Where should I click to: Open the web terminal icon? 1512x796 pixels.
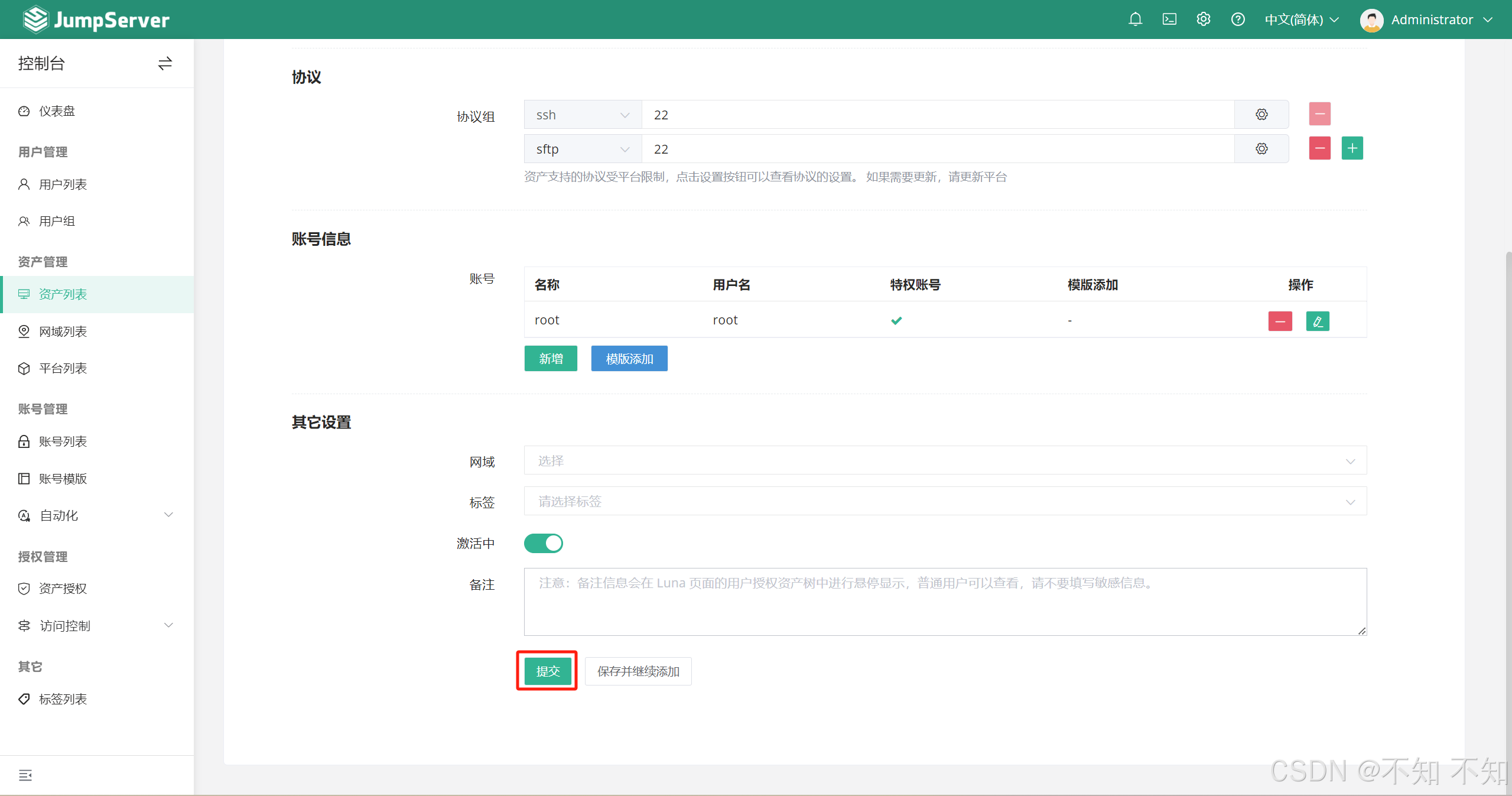pos(1169,20)
